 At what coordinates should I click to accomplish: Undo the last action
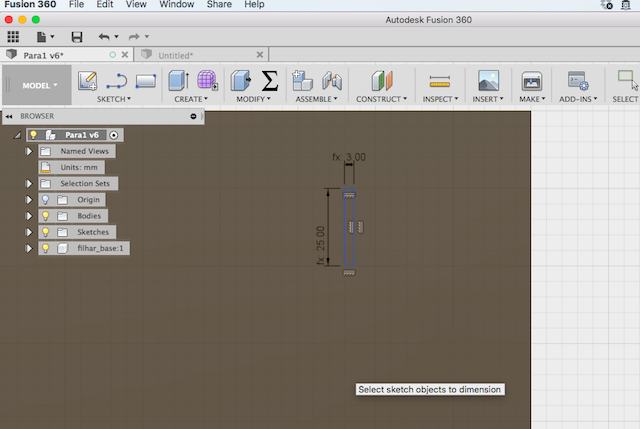click(x=104, y=37)
